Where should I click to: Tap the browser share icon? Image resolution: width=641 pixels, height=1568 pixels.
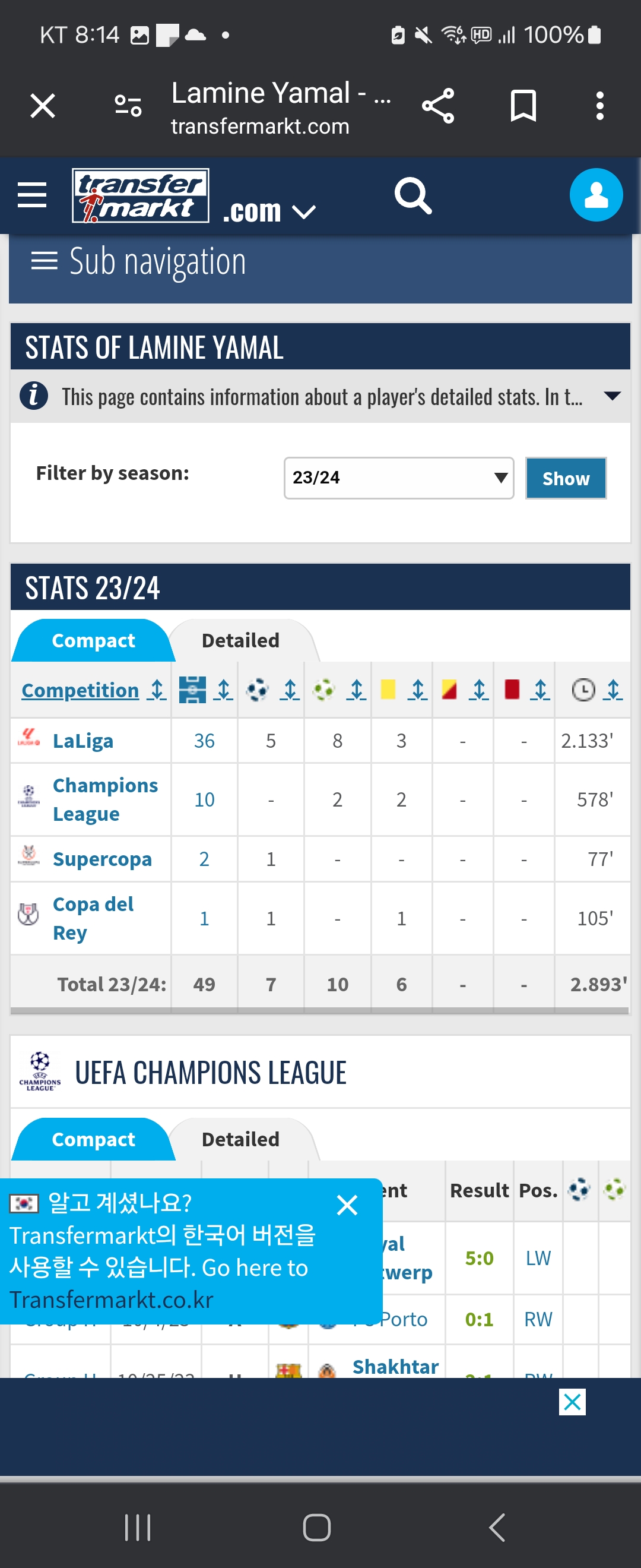(x=438, y=106)
